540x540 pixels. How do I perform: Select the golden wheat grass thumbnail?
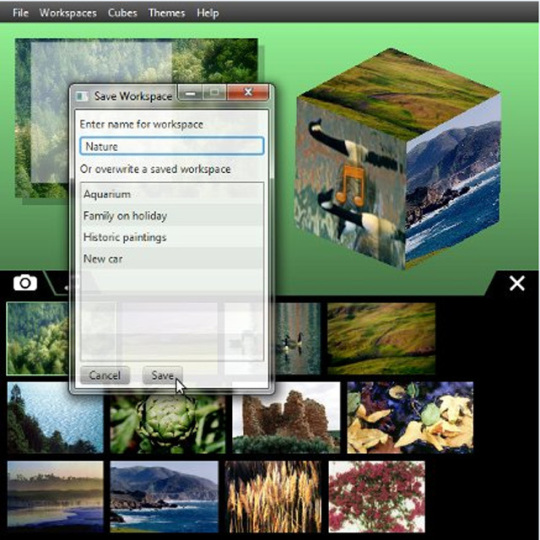[x=273, y=497]
